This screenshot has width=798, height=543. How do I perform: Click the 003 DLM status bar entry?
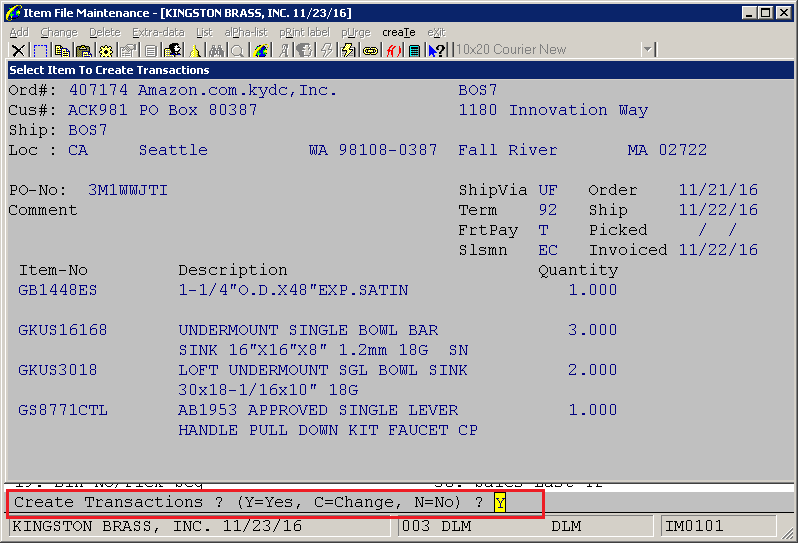point(437,526)
